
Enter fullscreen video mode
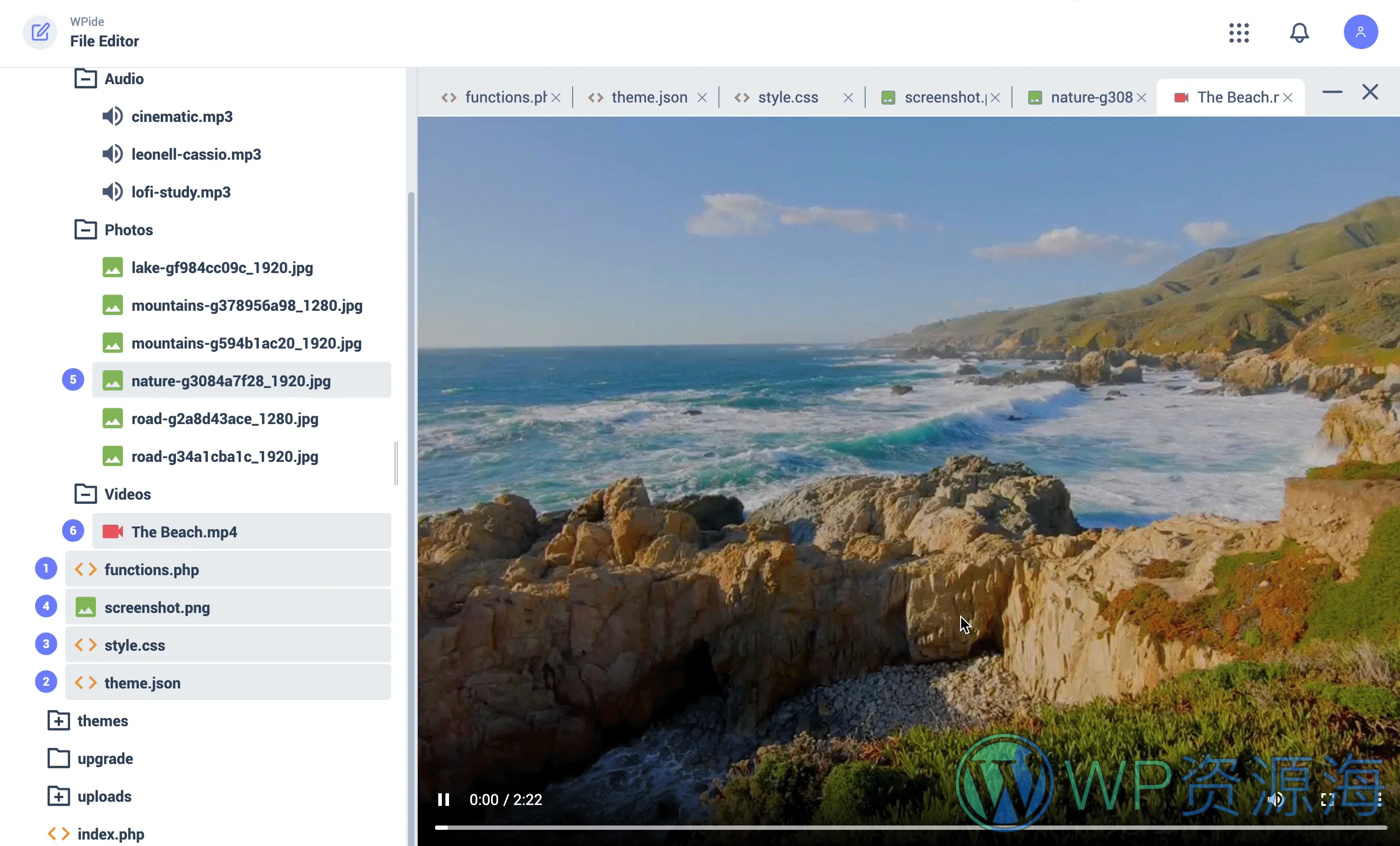(1327, 800)
